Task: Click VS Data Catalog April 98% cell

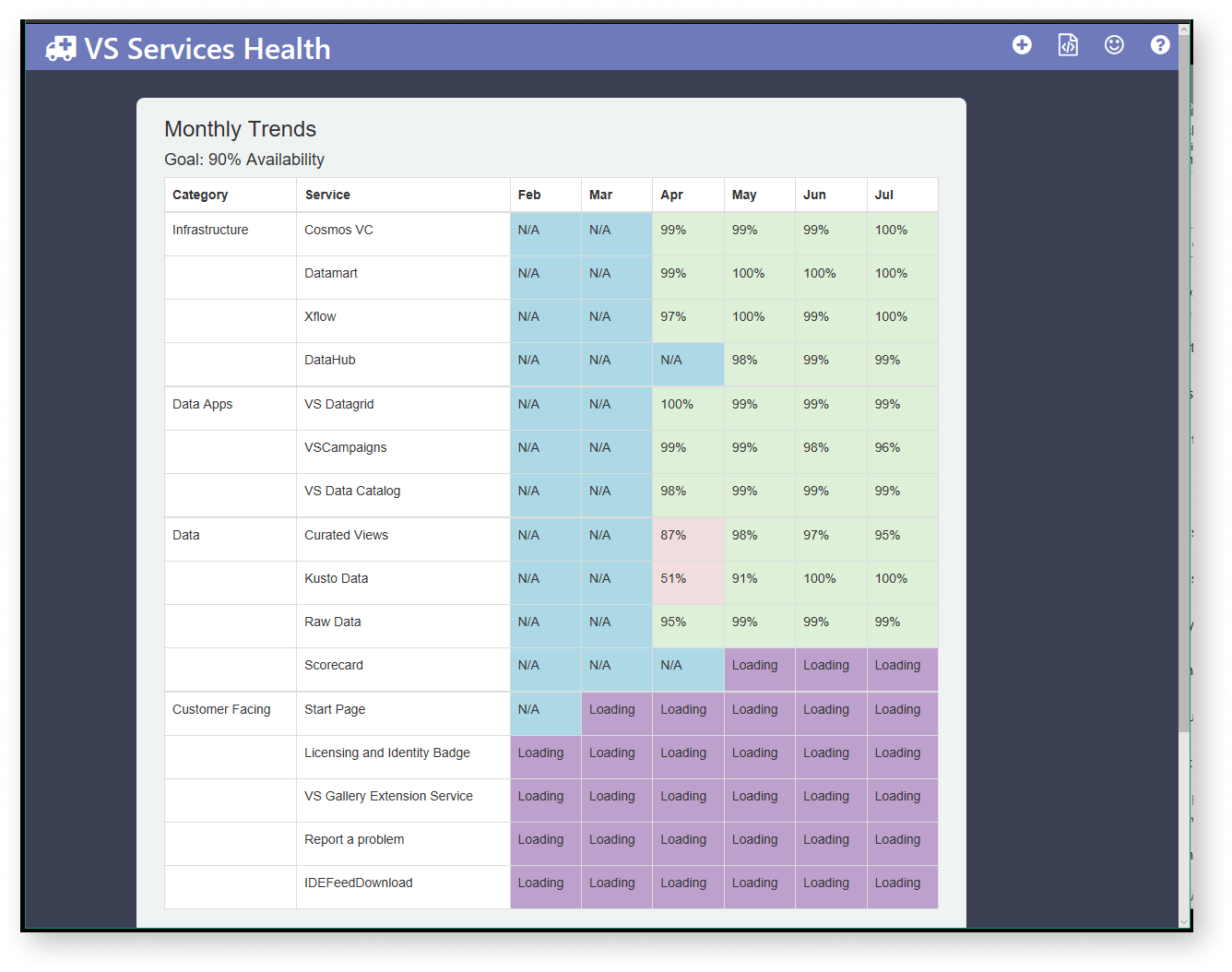Action: (688, 495)
